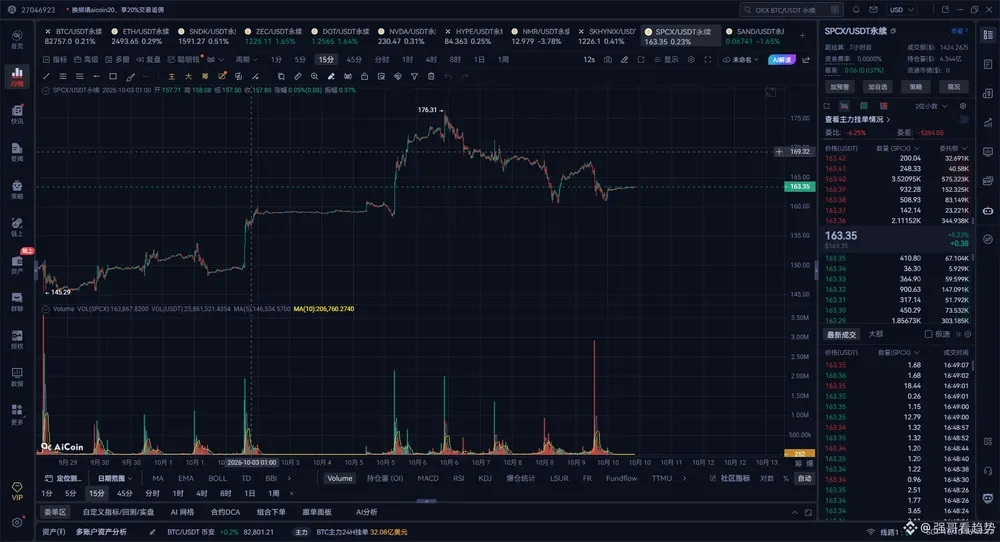The height and width of the screenshot is (542, 1000).
Task: Click the 定位到 locate button
Action: click(x=64, y=478)
